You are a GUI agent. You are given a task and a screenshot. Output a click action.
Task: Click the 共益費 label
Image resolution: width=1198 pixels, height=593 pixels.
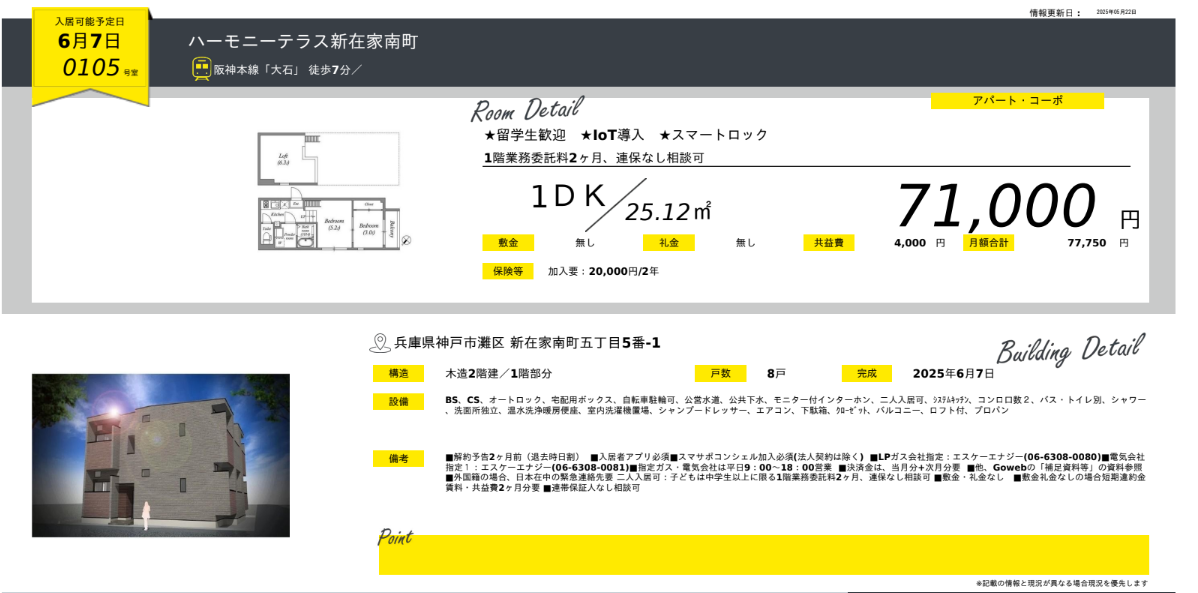click(x=828, y=243)
